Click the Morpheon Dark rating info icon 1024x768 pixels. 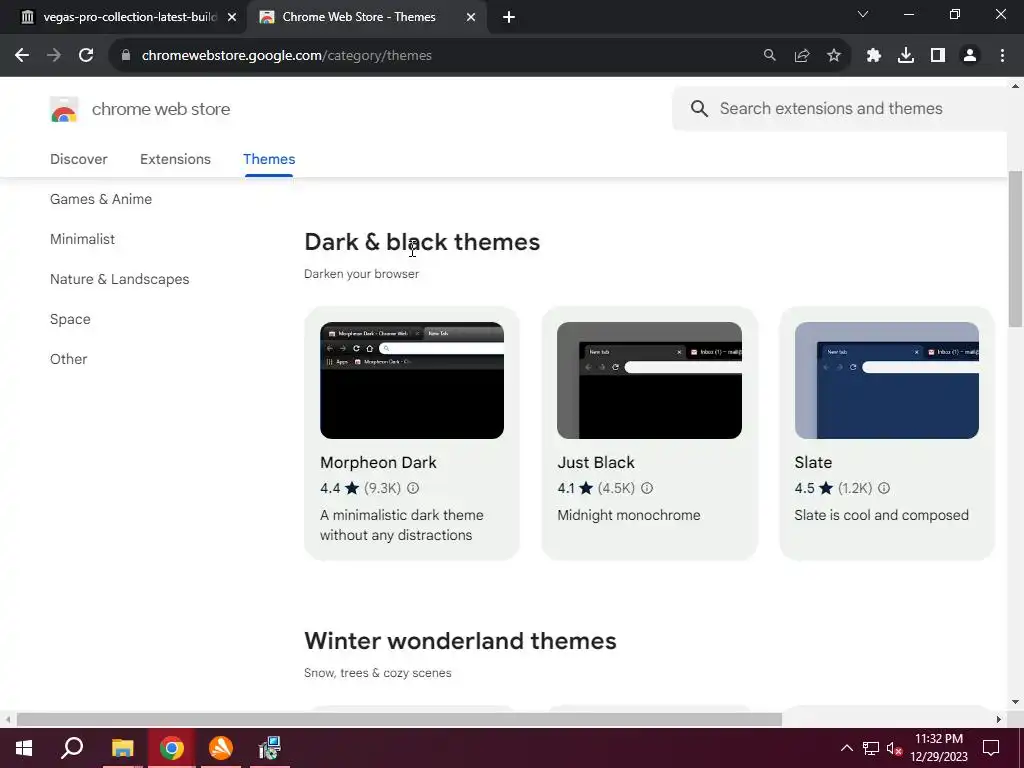(x=413, y=488)
